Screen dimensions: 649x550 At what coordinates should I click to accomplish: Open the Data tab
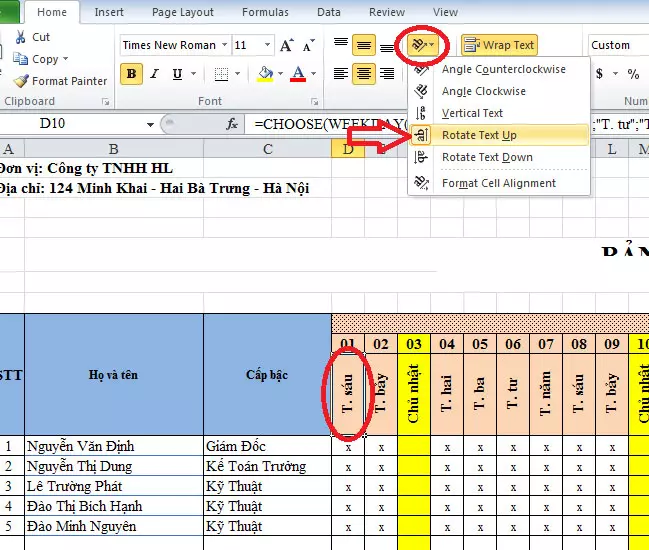(x=329, y=12)
